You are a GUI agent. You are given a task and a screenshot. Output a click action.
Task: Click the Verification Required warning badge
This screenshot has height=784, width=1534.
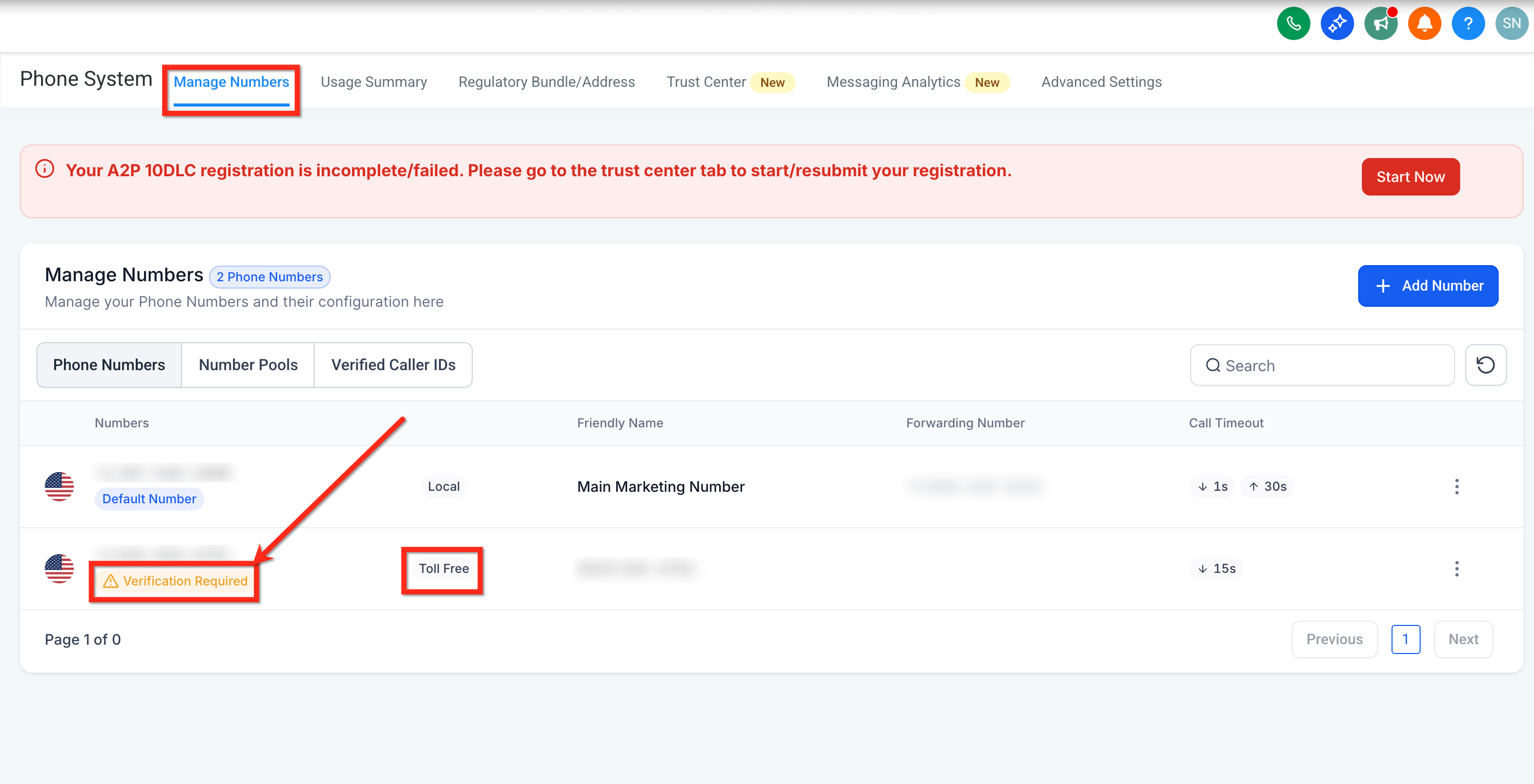click(x=175, y=581)
